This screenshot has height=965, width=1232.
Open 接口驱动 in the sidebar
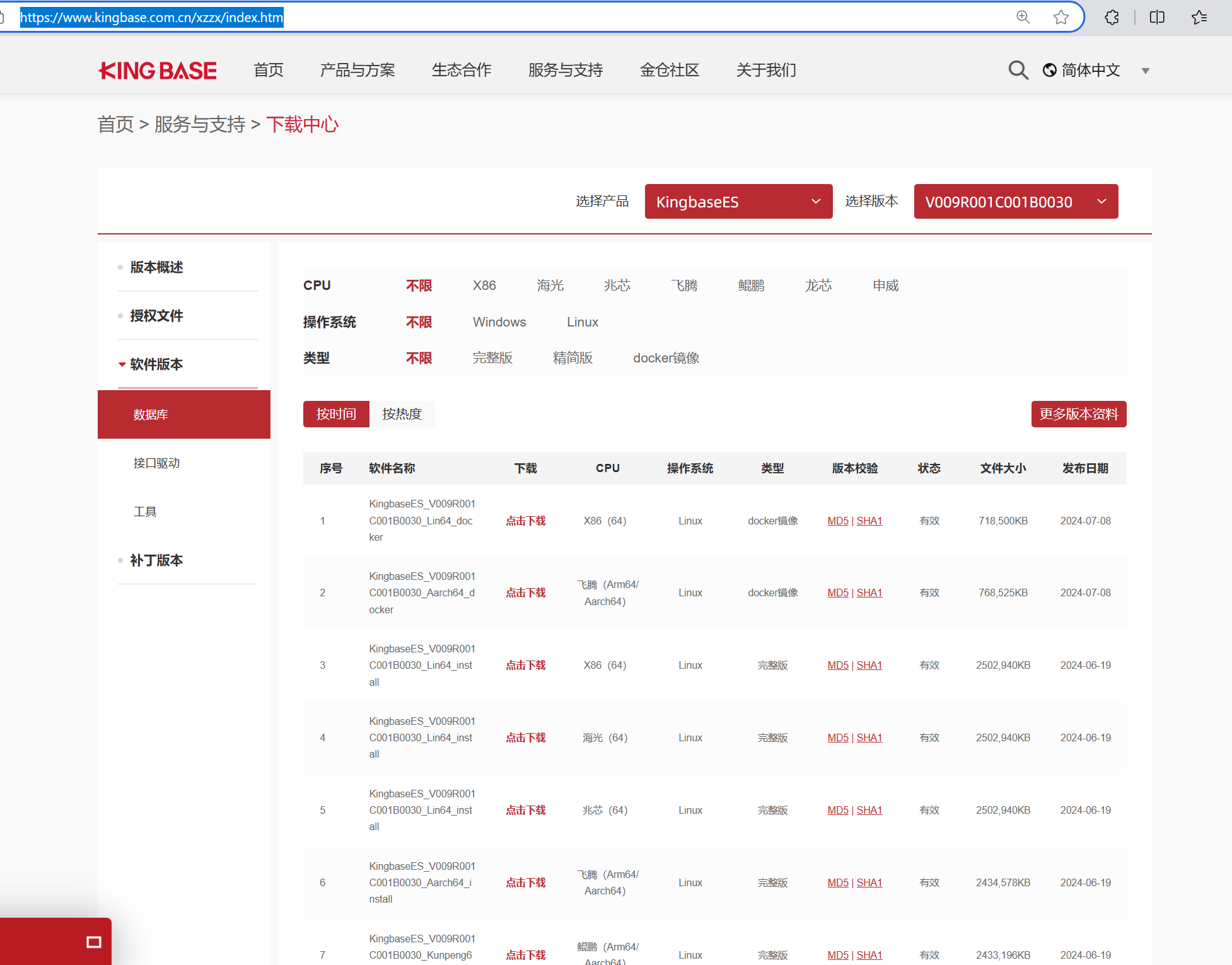156,463
